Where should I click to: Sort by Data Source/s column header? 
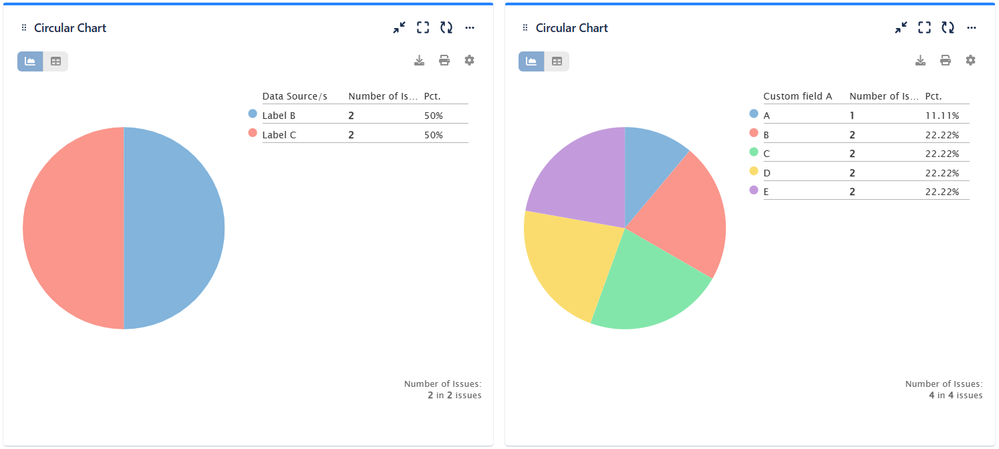(294, 96)
